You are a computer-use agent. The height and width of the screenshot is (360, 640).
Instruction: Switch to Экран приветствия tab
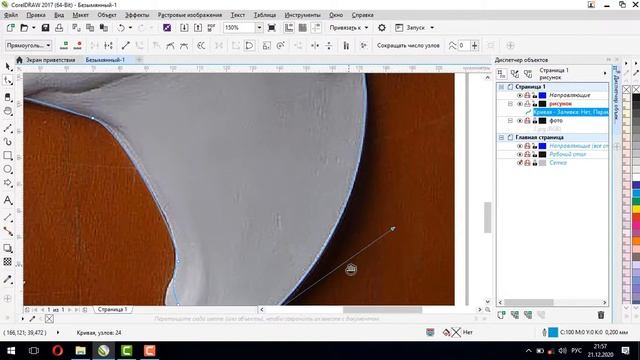(x=51, y=60)
